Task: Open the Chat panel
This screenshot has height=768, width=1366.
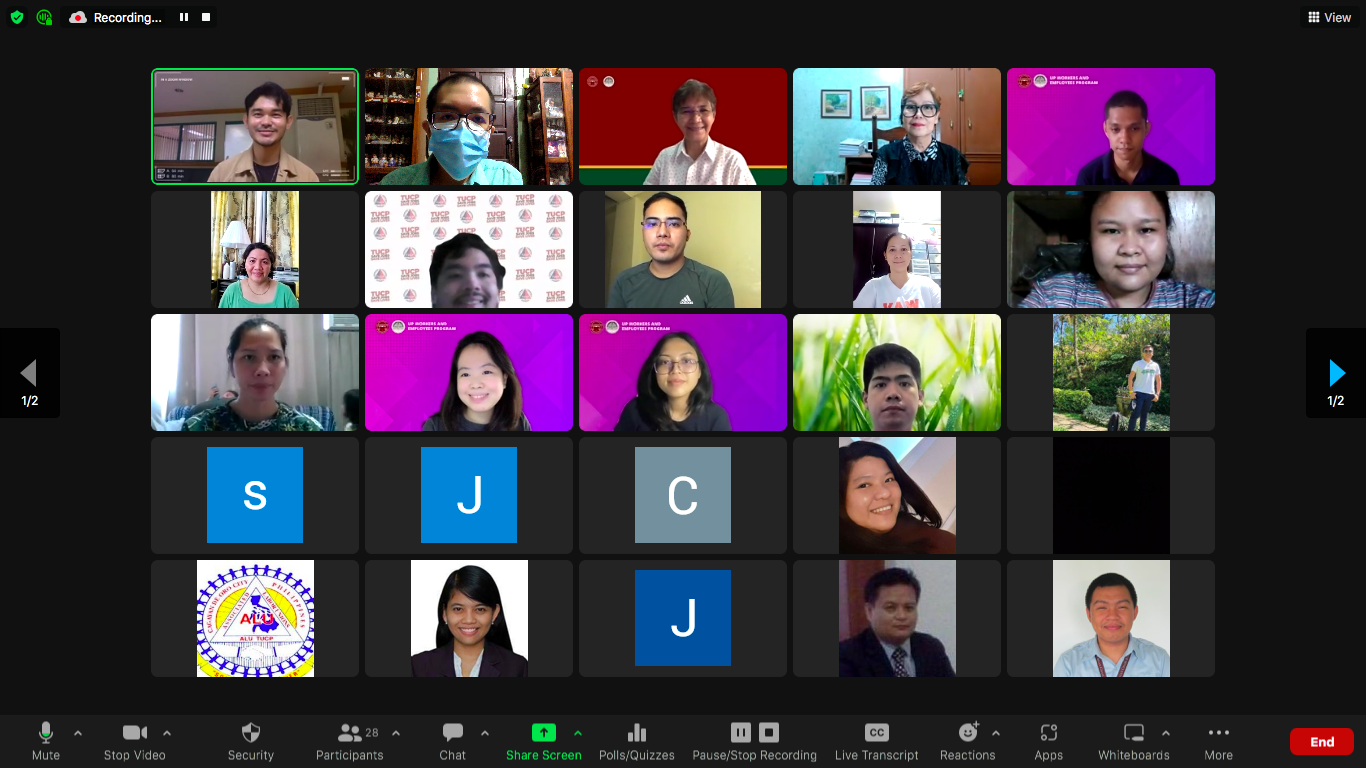Action: coord(452,740)
